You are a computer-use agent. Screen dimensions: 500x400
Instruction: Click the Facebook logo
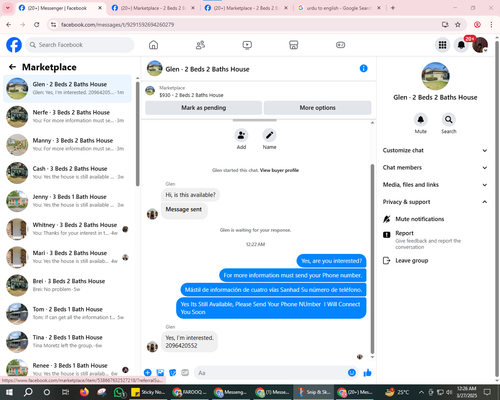pyautogui.click(x=14, y=45)
